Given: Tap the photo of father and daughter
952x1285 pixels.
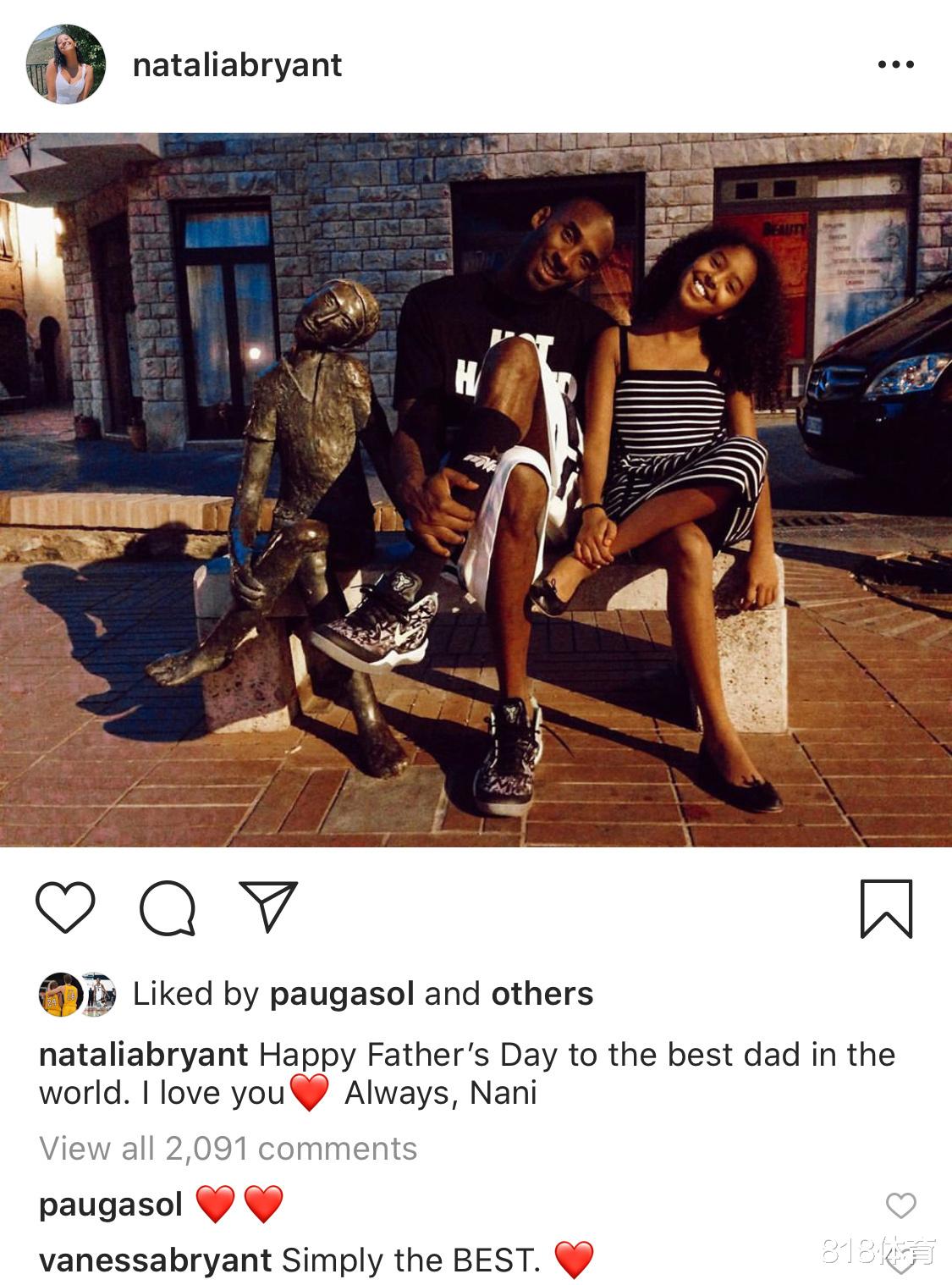Looking at the screenshot, I should [x=476, y=489].
